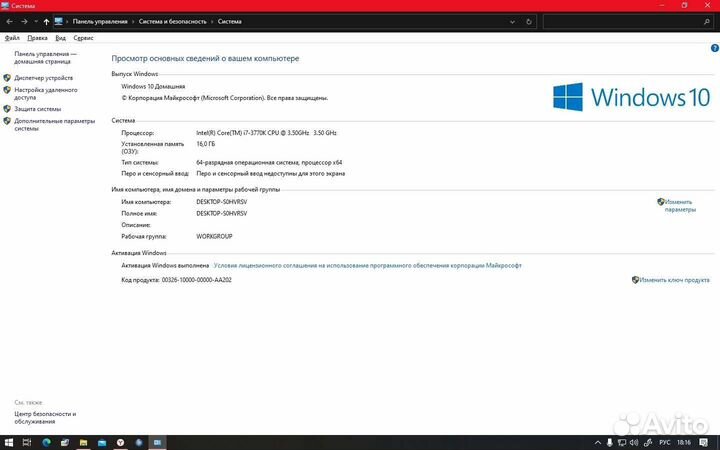Click the Back navigation arrow
The width and height of the screenshot is (720, 450).
coord(9,21)
